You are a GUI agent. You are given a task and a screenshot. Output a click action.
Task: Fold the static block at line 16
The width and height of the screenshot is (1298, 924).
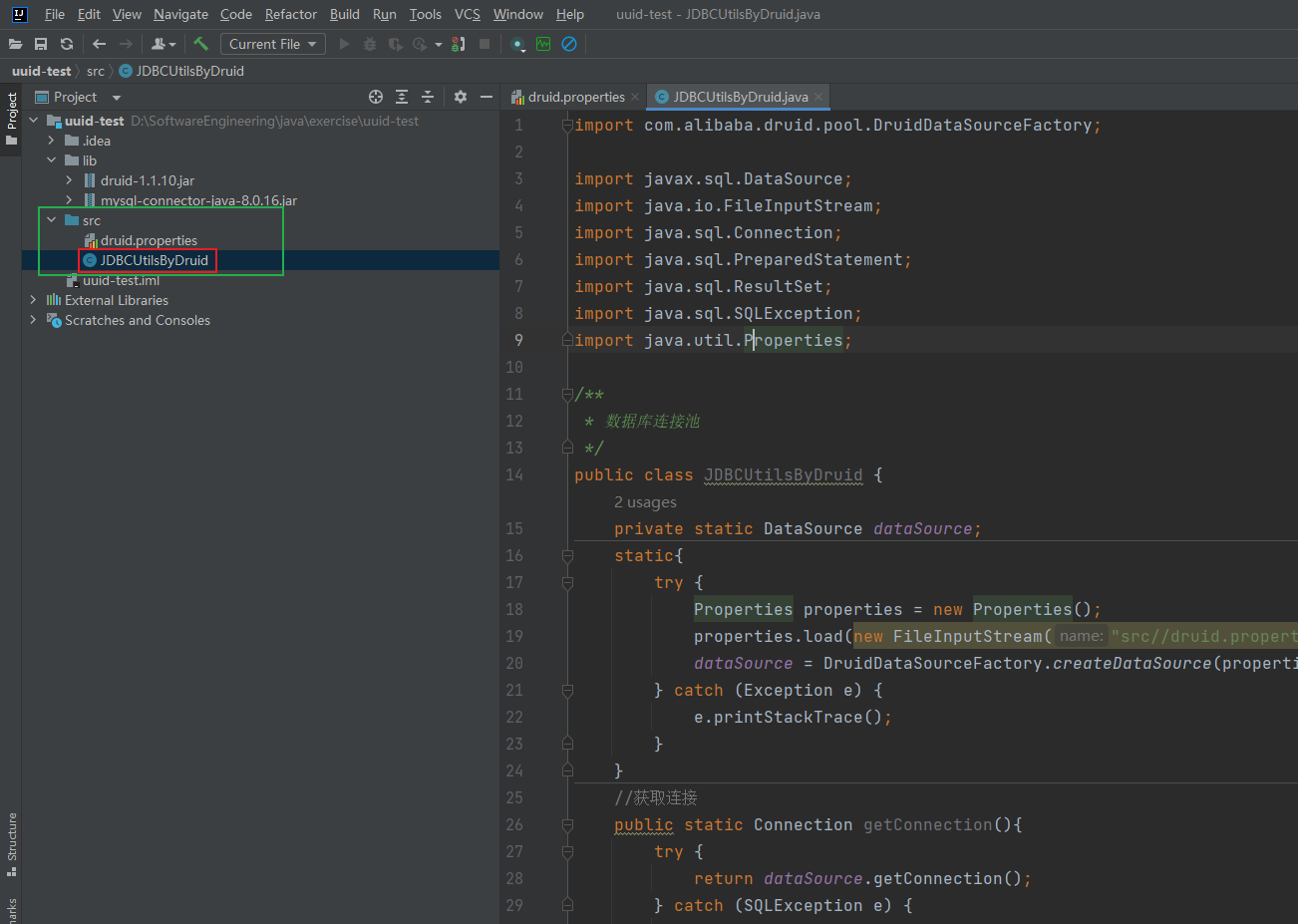click(567, 556)
